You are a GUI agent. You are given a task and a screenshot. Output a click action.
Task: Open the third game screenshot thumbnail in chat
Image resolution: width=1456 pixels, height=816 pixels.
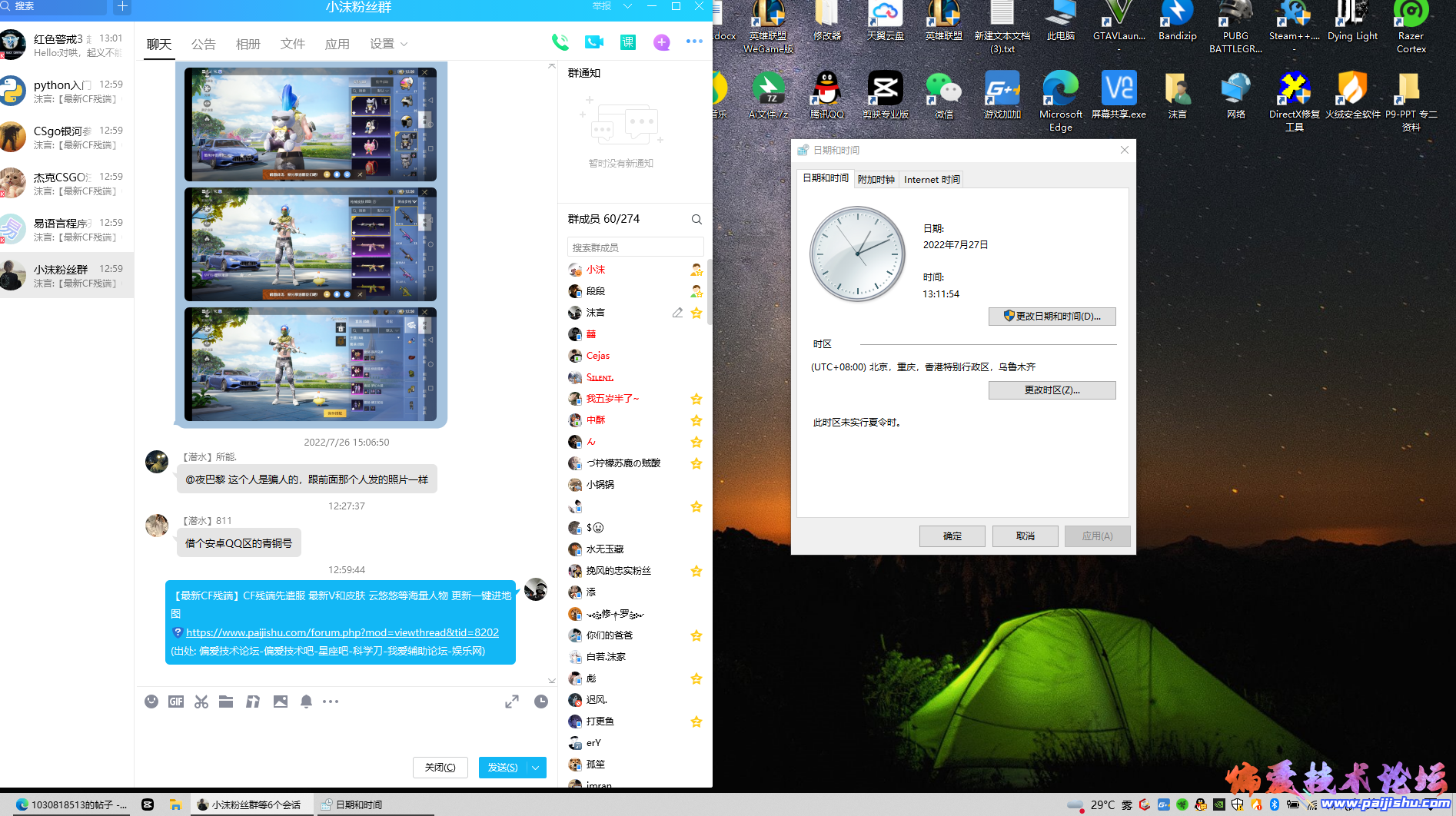click(x=311, y=364)
